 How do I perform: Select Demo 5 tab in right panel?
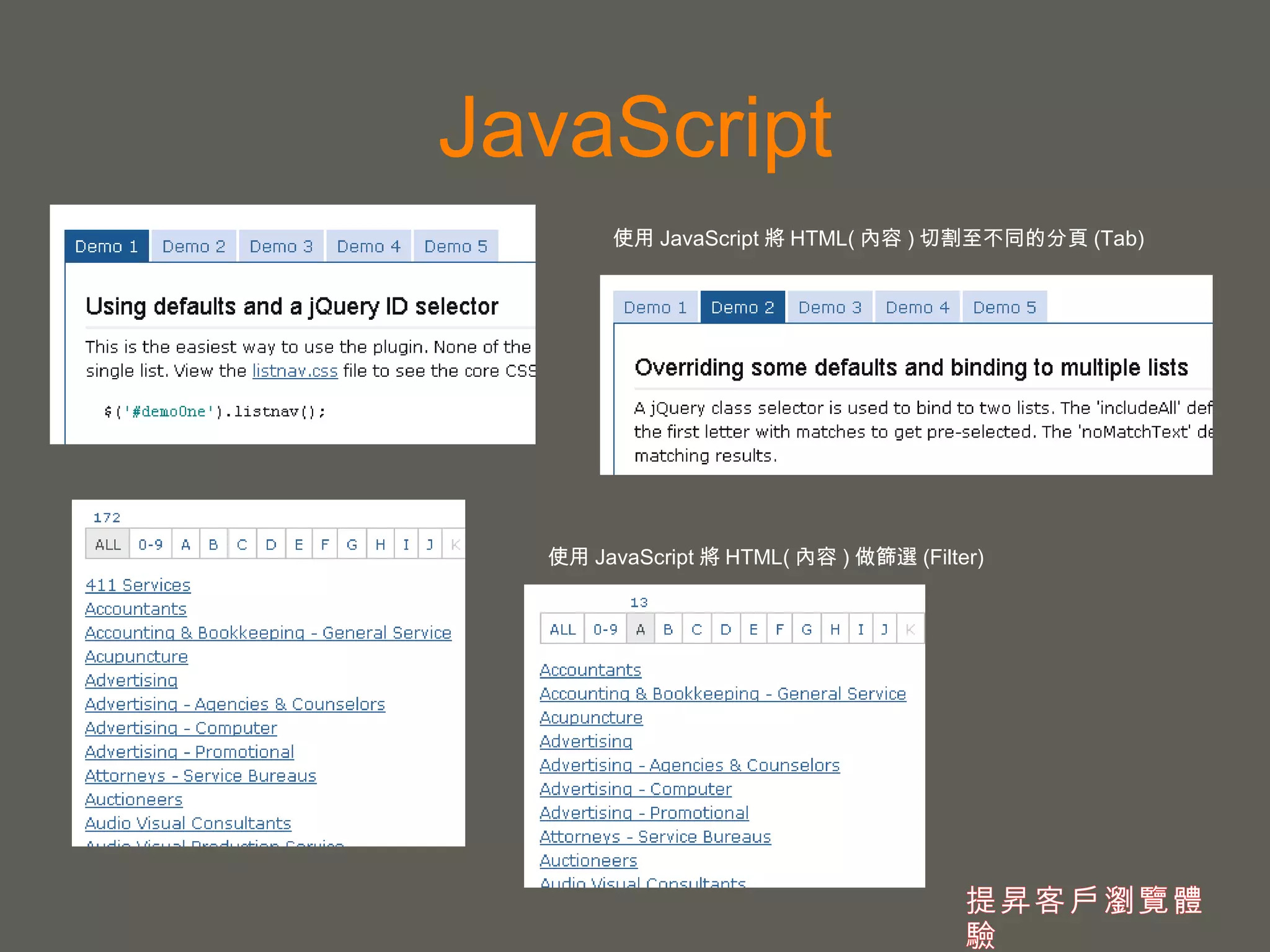[x=1005, y=307]
